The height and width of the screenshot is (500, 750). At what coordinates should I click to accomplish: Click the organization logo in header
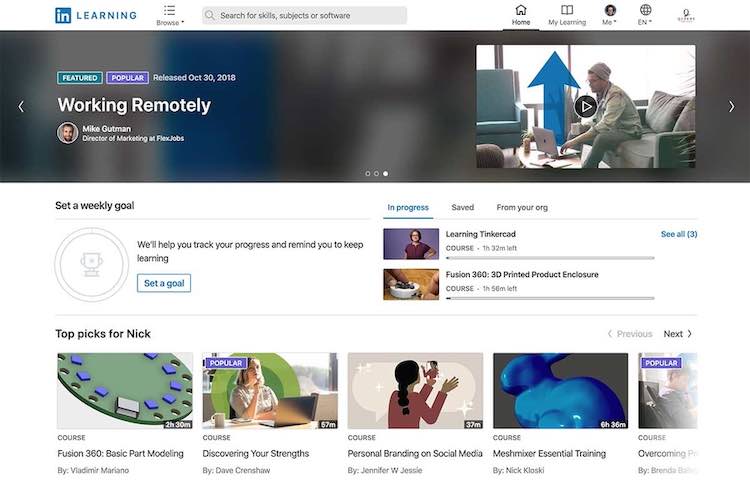[x=686, y=15]
